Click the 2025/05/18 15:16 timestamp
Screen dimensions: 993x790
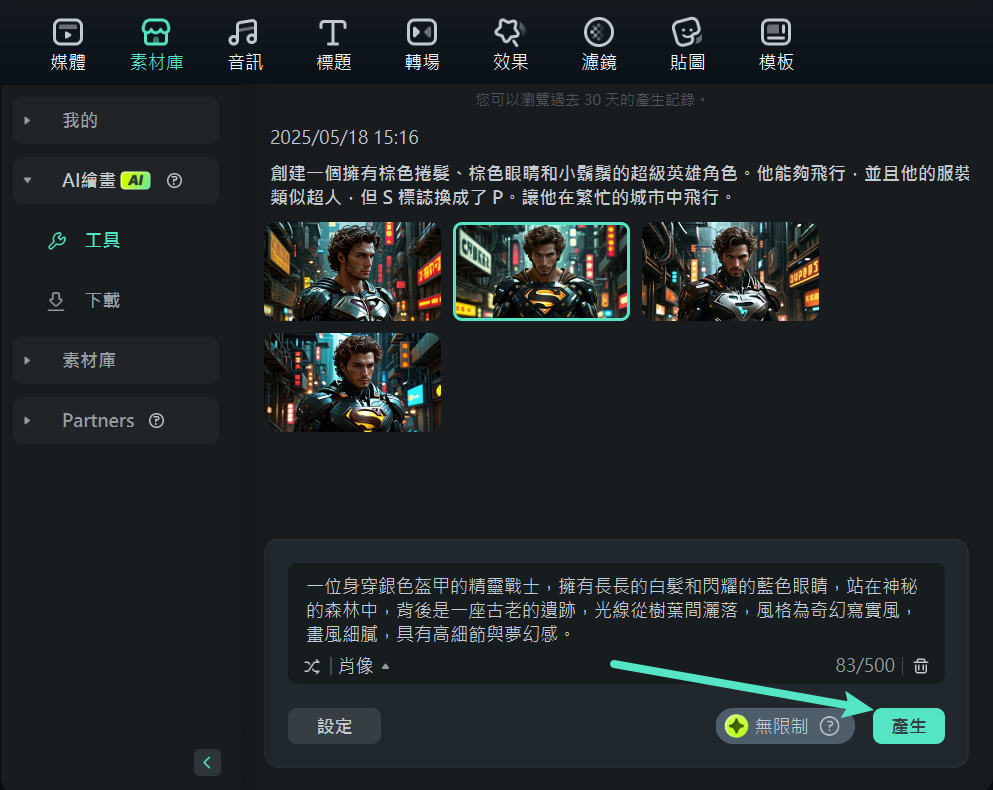click(345, 137)
